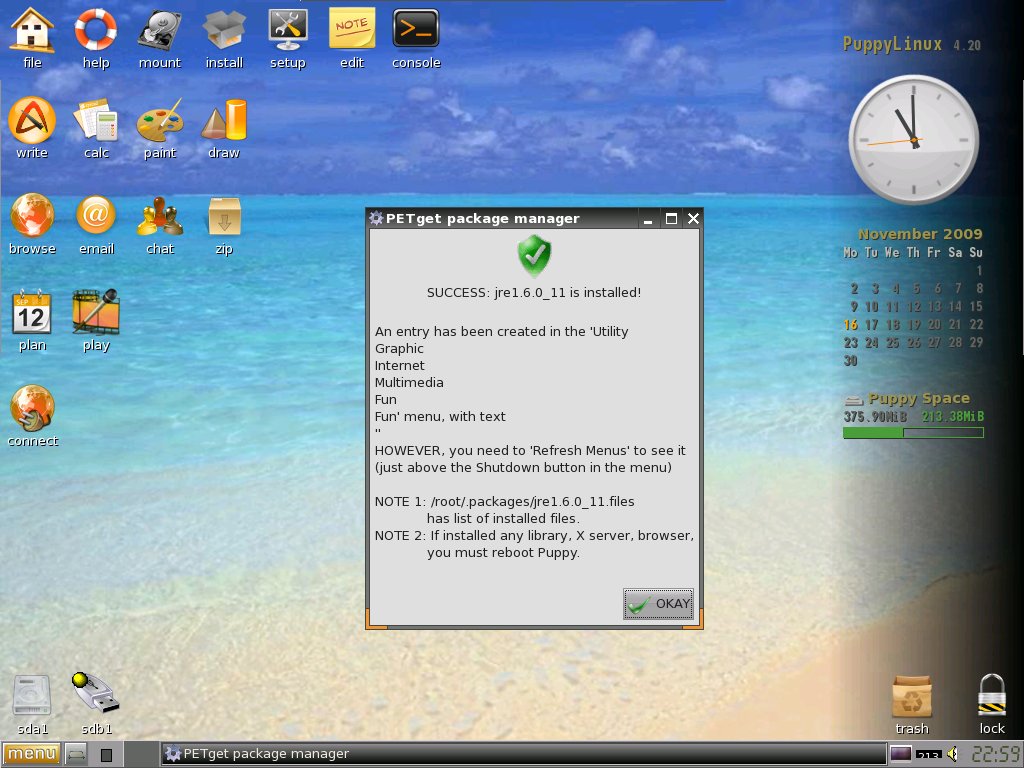Launch the play media icon

96,312
